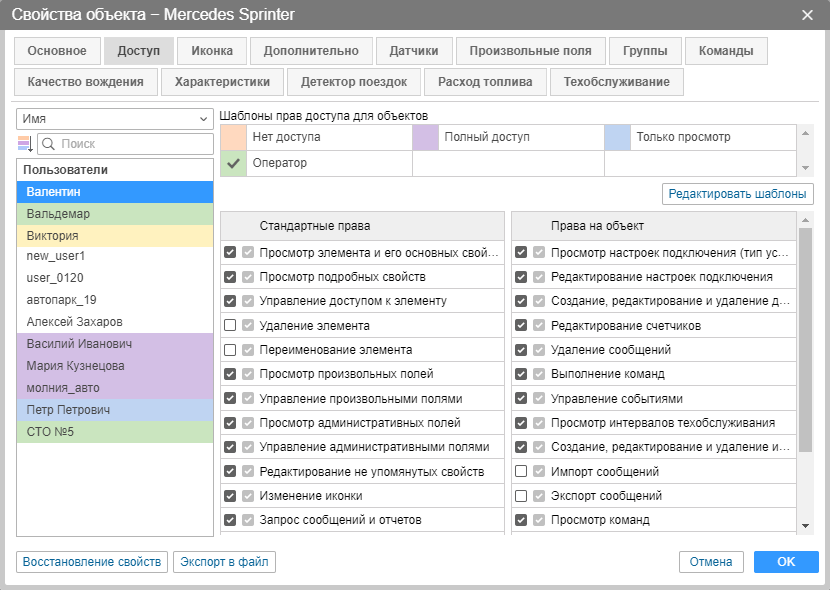Switch to the 'Датчики' tab
The image size is (830, 590).
[414, 51]
